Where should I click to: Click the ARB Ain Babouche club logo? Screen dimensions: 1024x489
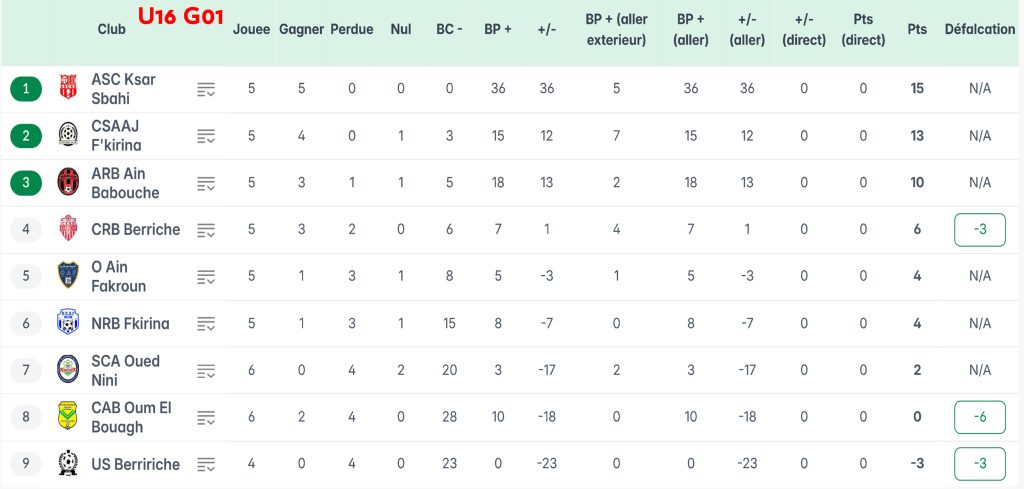(68, 182)
